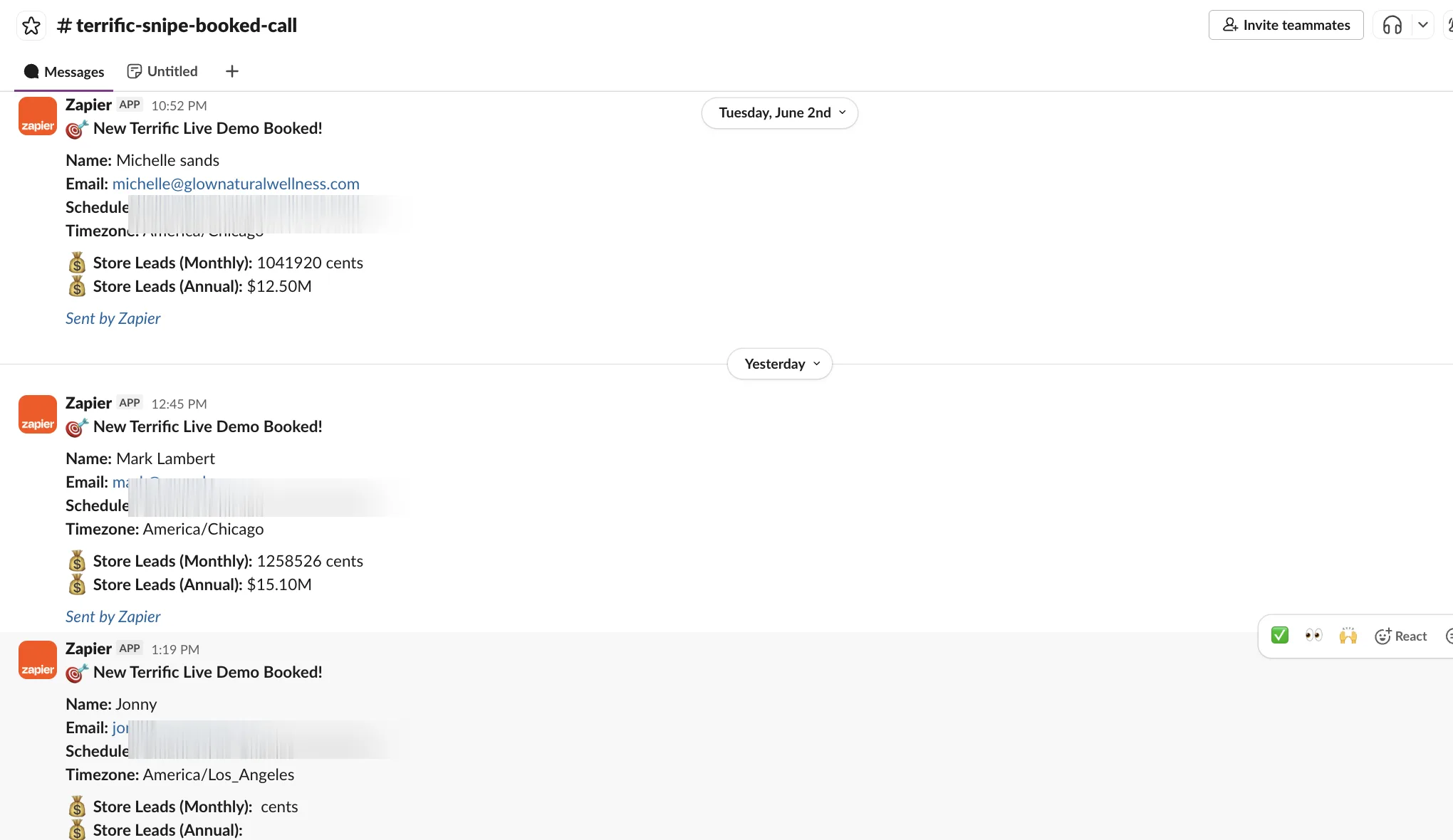Open Zapier sender name at 10:52 PM
Image resolution: width=1453 pixels, height=840 pixels.
pyautogui.click(x=88, y=105)
